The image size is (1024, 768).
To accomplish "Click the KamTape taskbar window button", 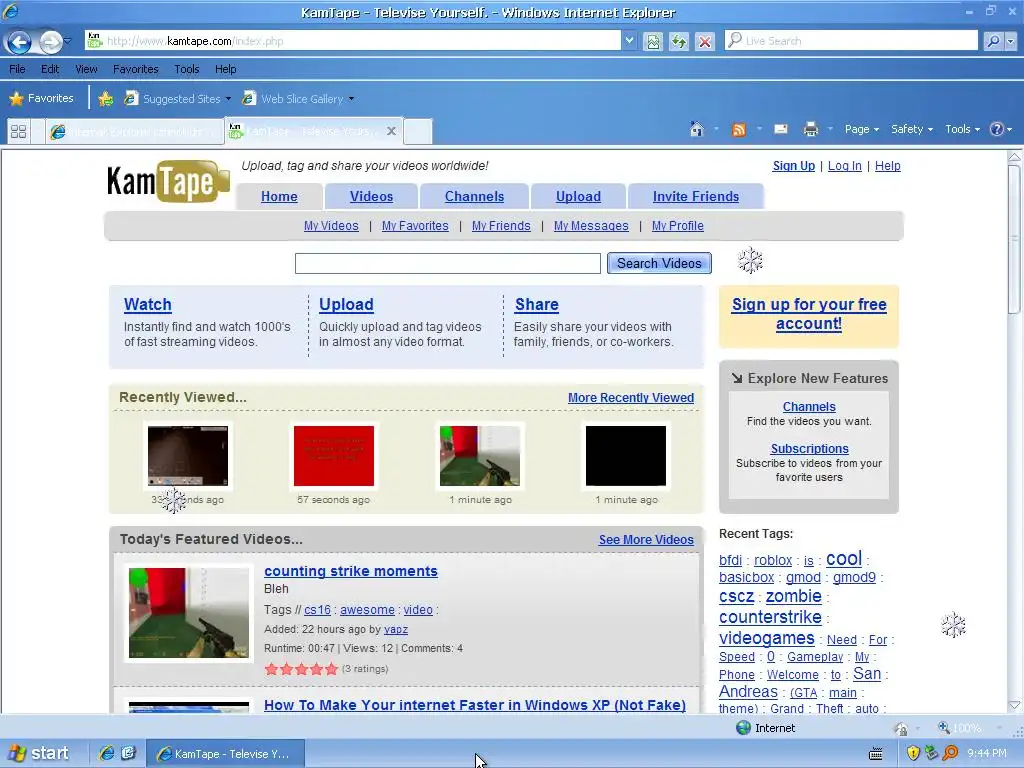I will 225,754.
